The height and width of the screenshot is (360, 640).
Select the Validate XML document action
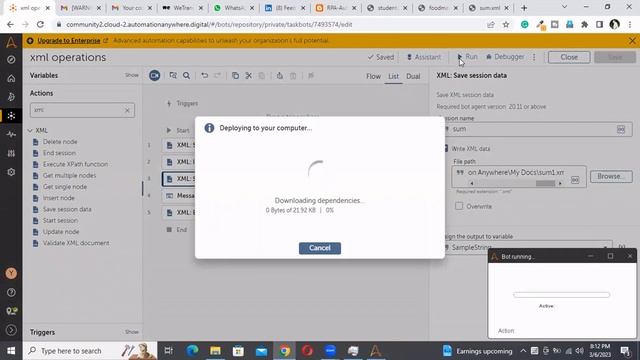76,243
